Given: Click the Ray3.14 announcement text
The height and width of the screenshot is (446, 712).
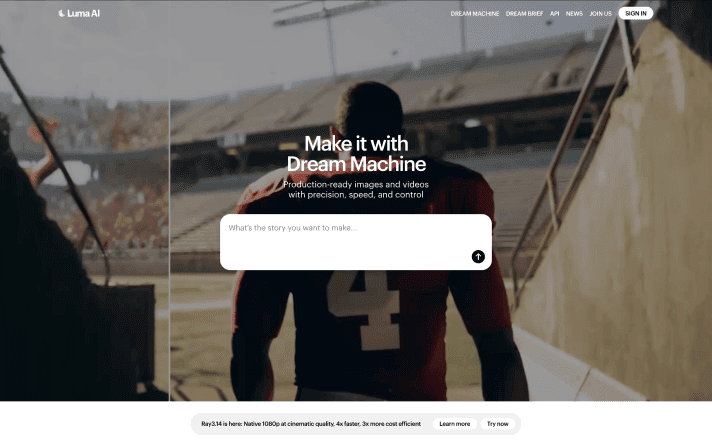Looking at the screenshot, I should coord(311,424).
